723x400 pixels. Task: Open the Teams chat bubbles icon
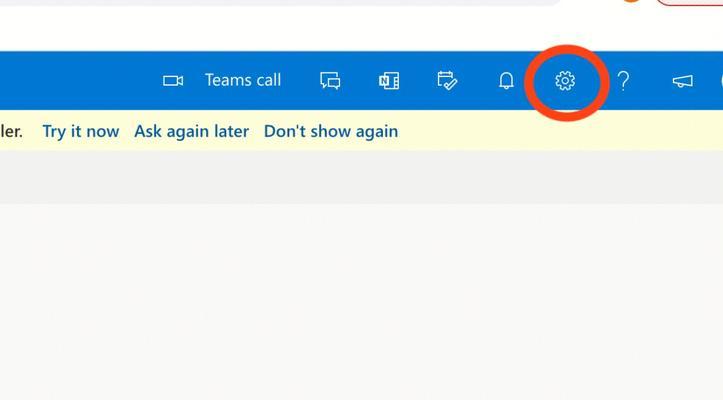pos(330,81)
